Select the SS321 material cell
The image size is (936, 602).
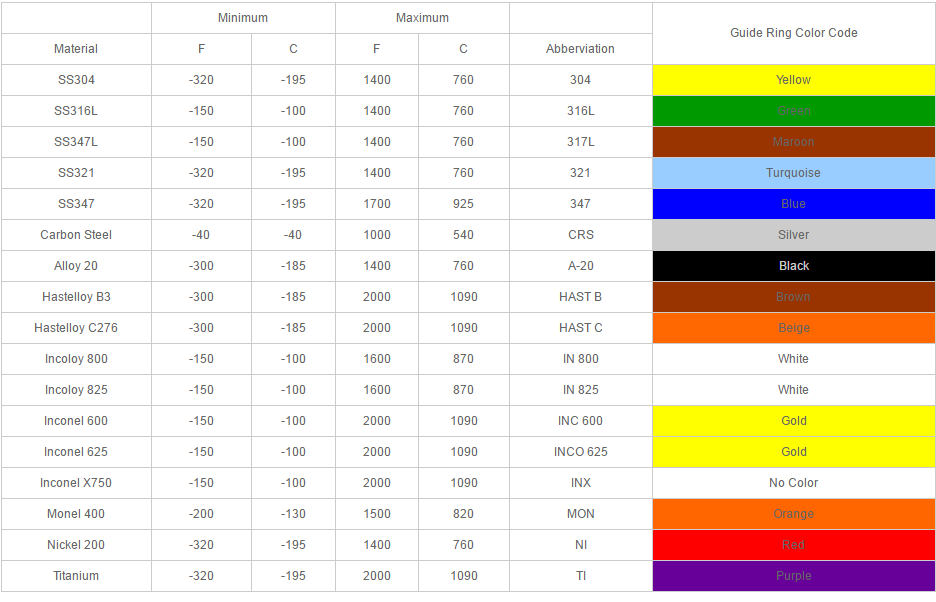pyautogui.click(x=76, y=173)
